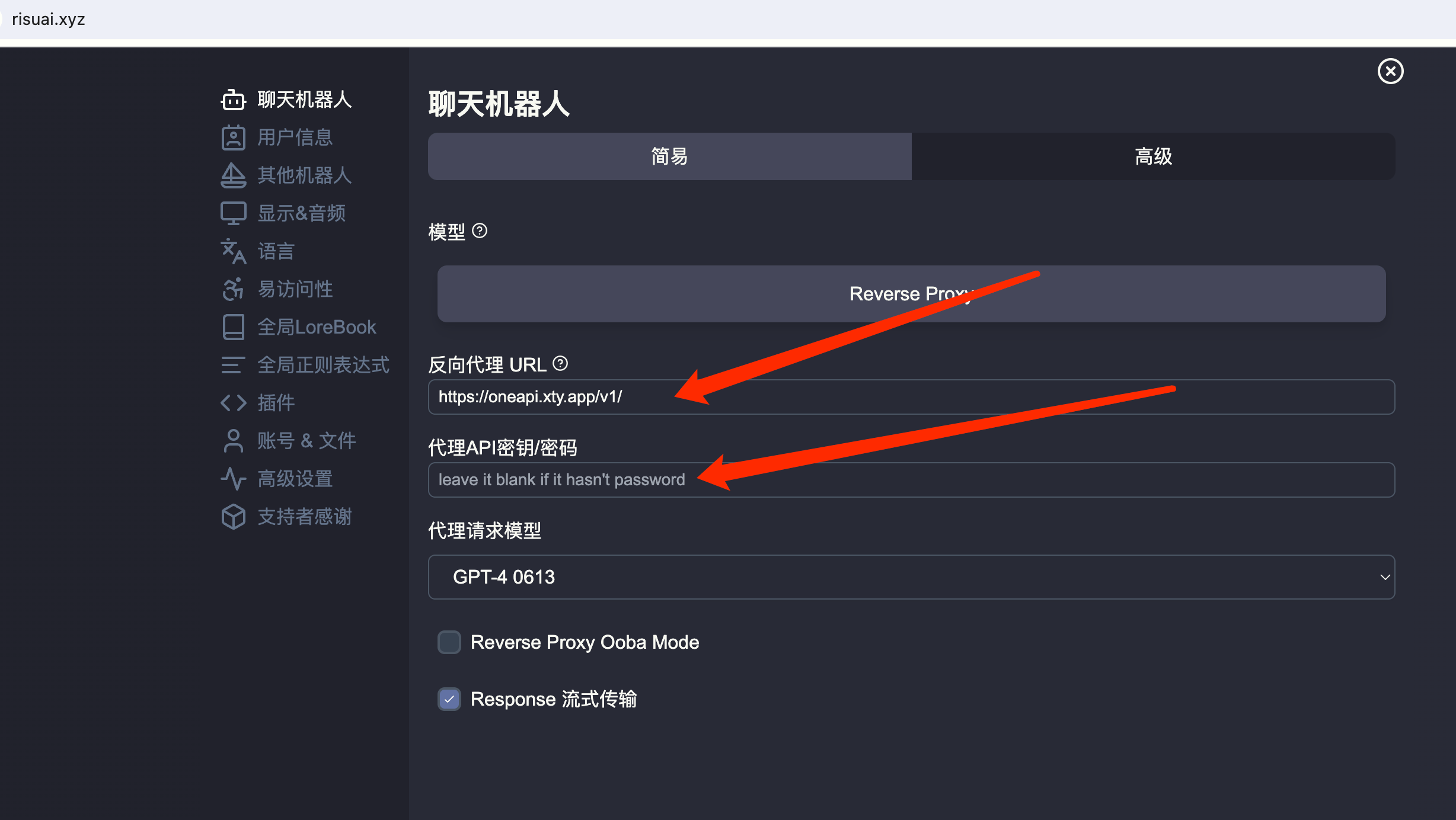
Task: Open 插件 via the code brackets icon
Action: click(233, 402)
